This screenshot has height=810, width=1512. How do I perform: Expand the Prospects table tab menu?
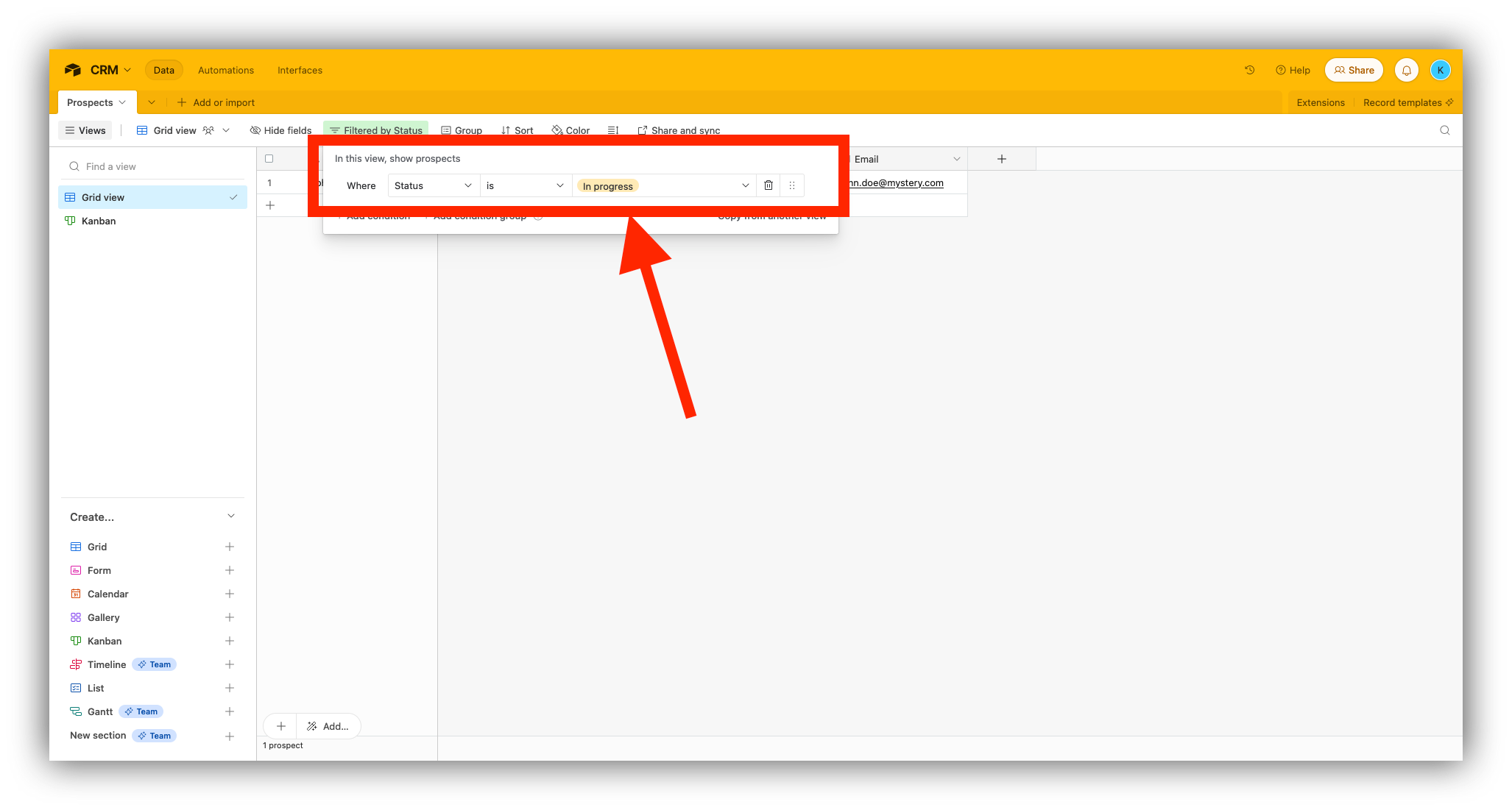coord(122,102)
